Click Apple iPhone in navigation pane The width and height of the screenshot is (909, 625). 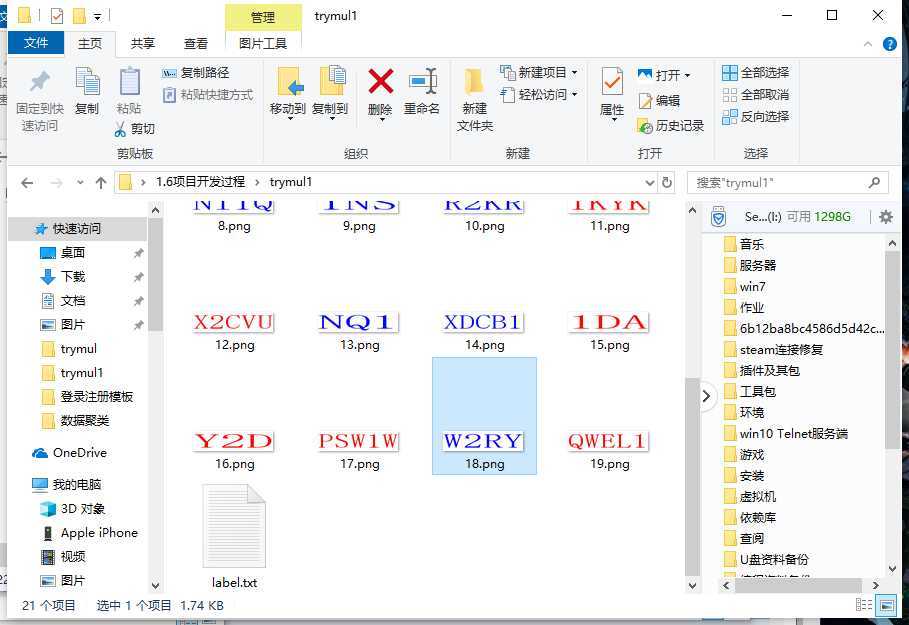click(x=99, y=533)
